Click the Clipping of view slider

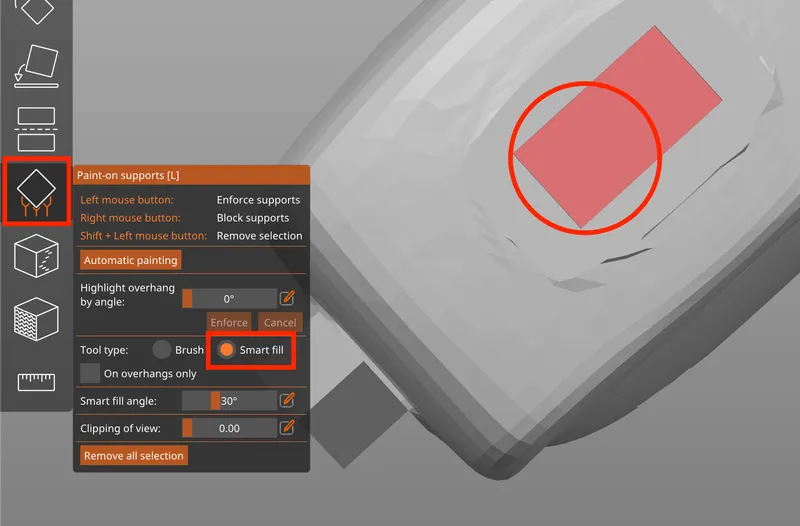[229, 428]
